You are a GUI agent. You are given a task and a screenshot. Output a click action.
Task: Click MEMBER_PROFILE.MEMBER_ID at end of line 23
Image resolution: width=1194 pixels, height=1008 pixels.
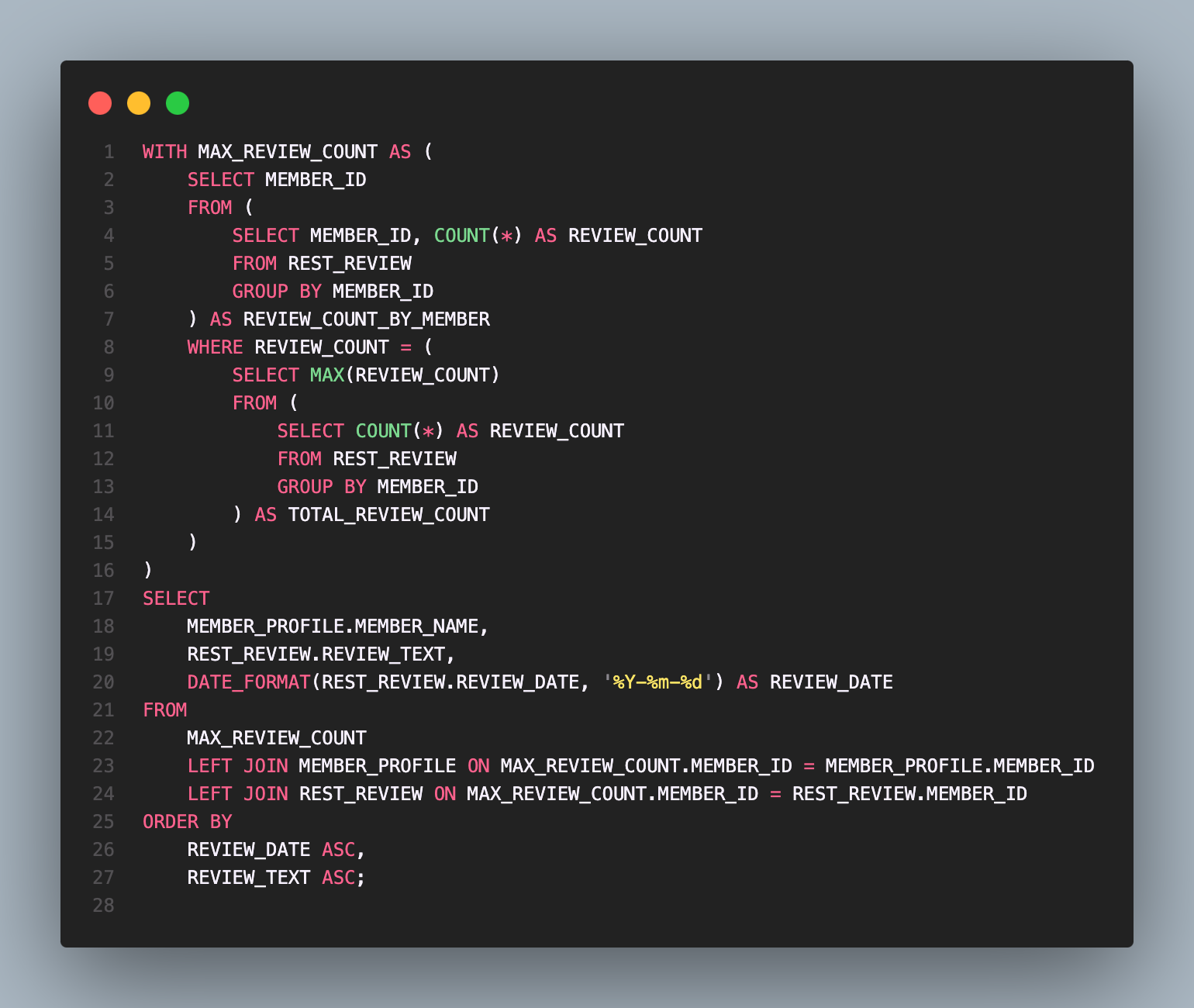pos(960,766)
